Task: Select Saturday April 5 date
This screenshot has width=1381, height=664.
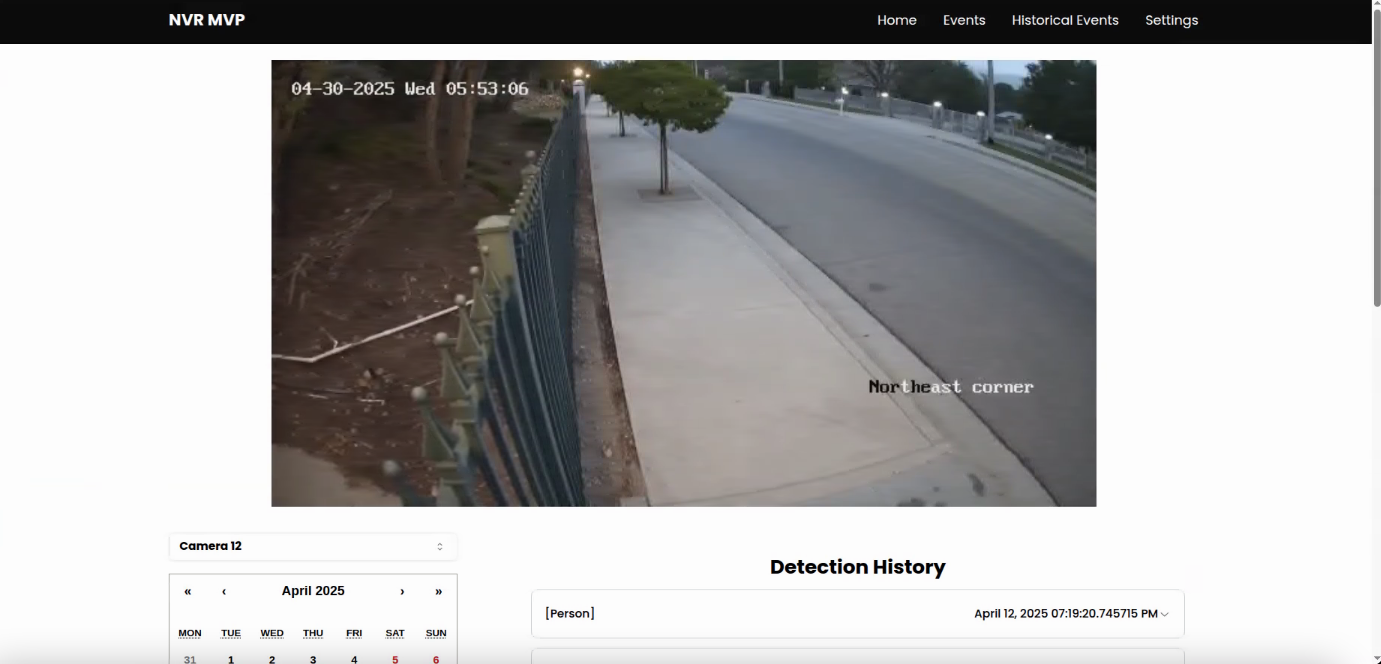Action: (x=395, y=659)
